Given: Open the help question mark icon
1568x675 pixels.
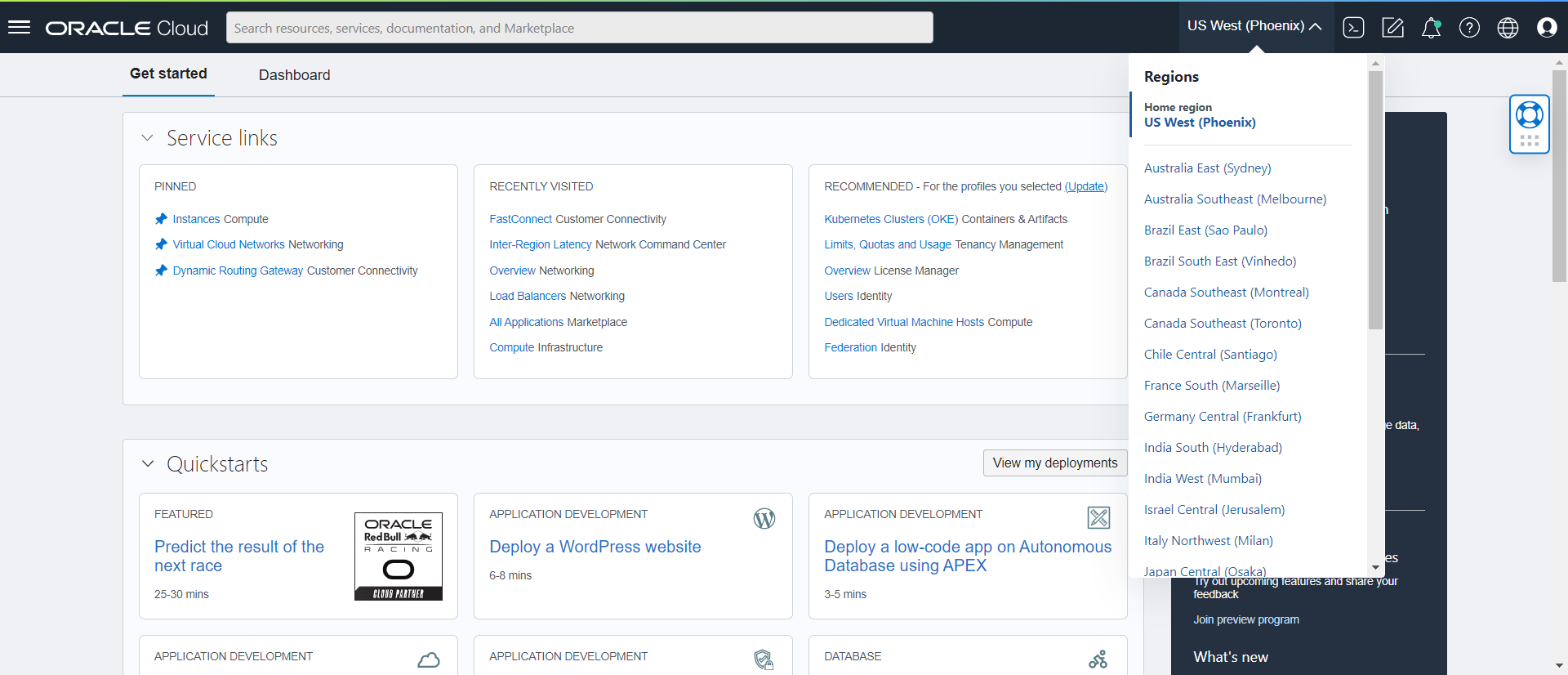Looking at the screenshot, I should 1469,28.
